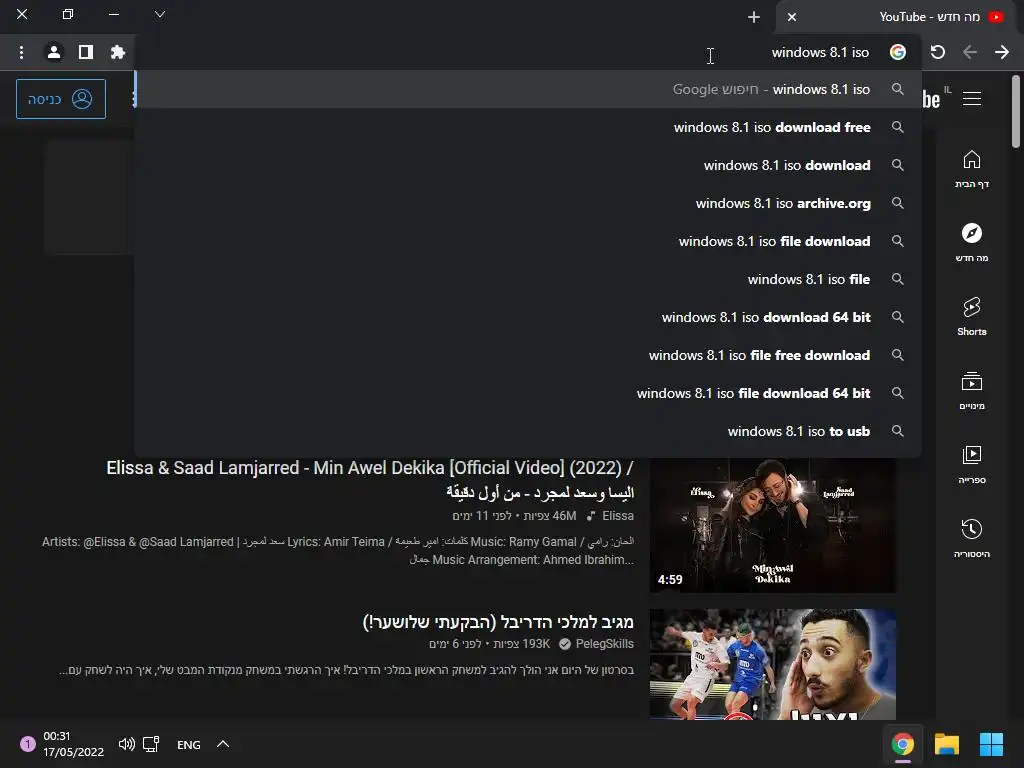This screenshot has height=768, width=1024.
Task: Choose suggestion ending with 'iso file'
Action: (528, 279)
